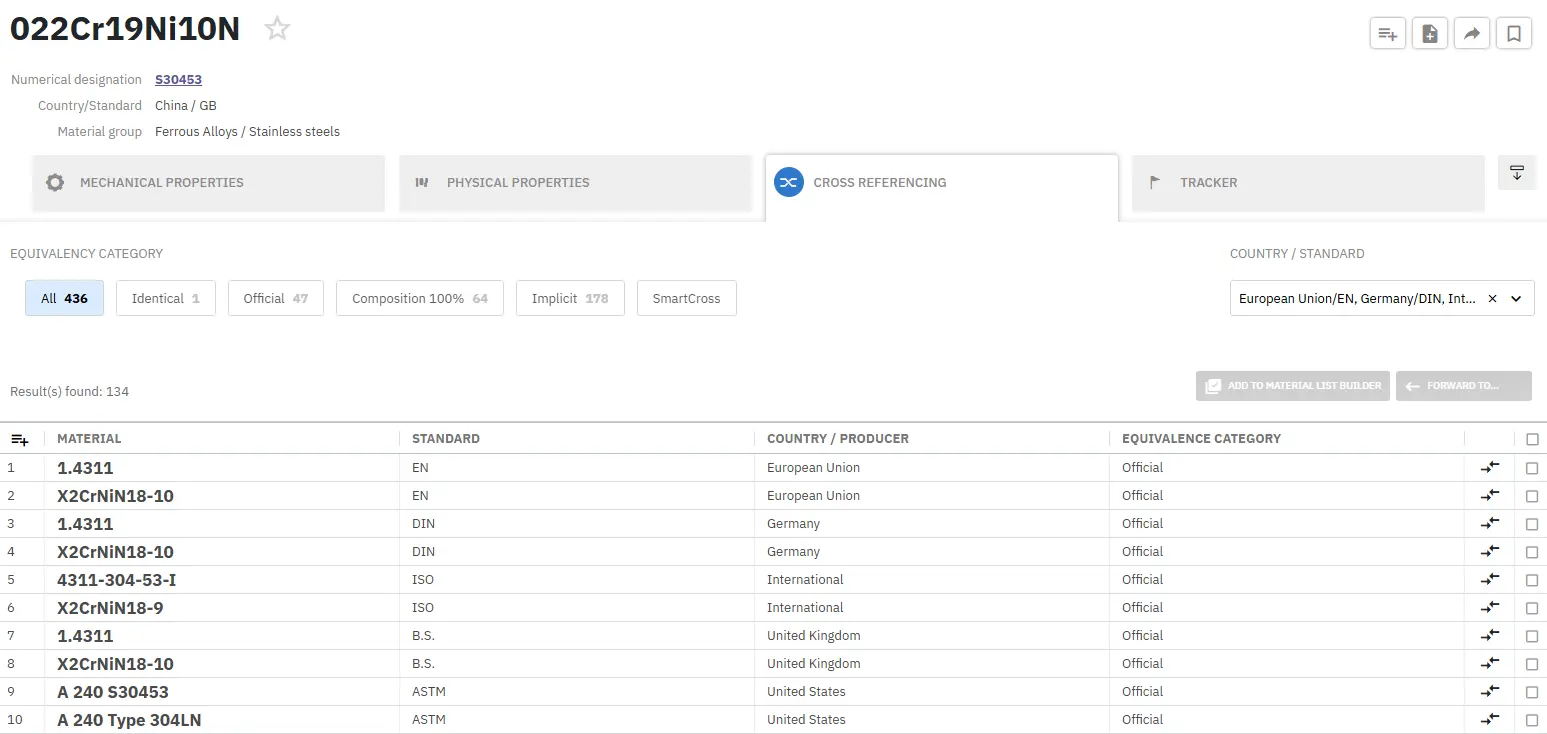Open the Mechanical Properties tab
This screenshot has width=1547, height=734.
(208, 183)
